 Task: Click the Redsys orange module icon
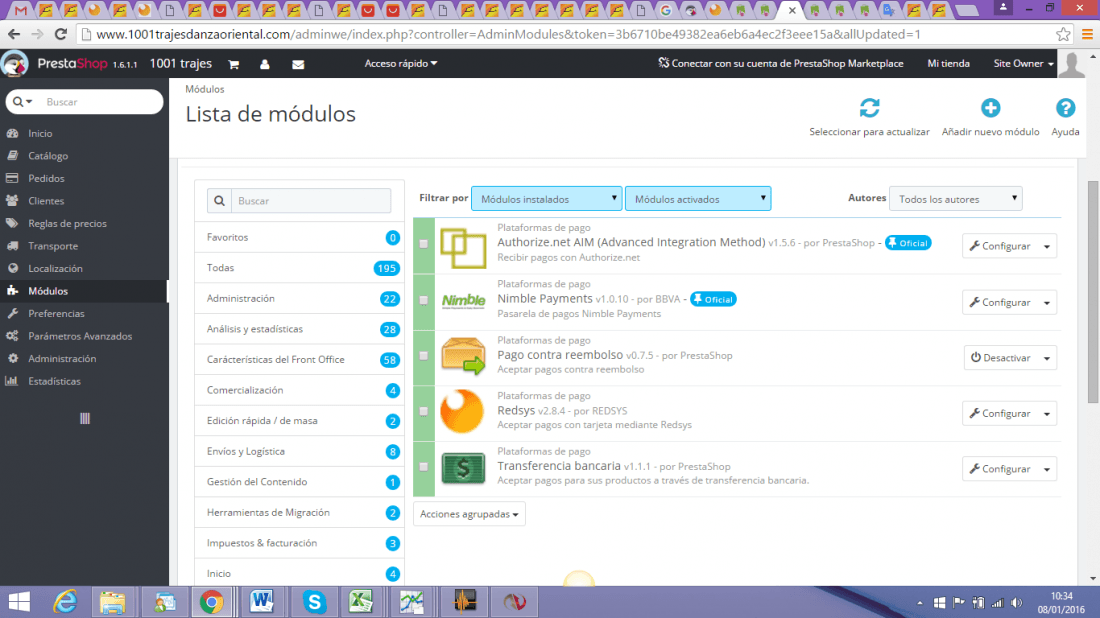462,411
